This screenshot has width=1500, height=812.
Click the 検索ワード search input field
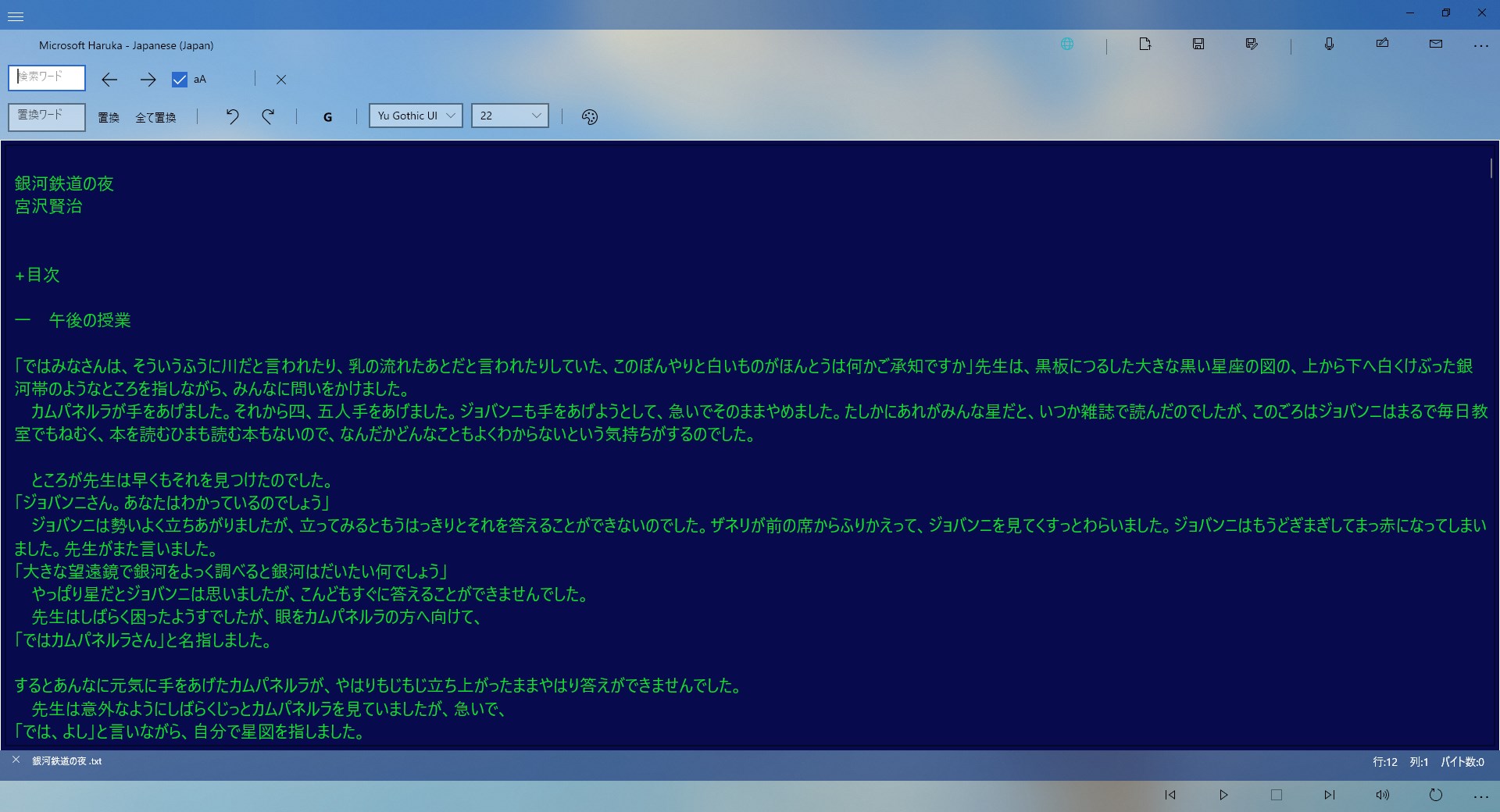pyautogui.click(x=47, y=77)
